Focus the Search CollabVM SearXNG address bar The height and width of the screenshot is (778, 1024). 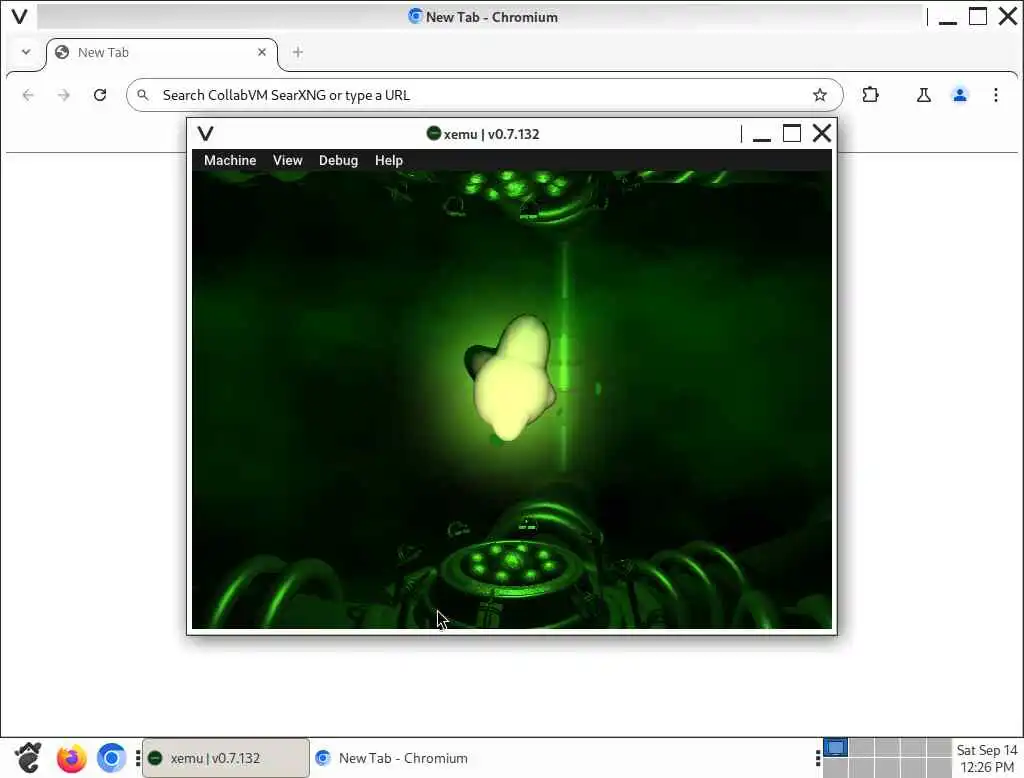tap(485, 95)
